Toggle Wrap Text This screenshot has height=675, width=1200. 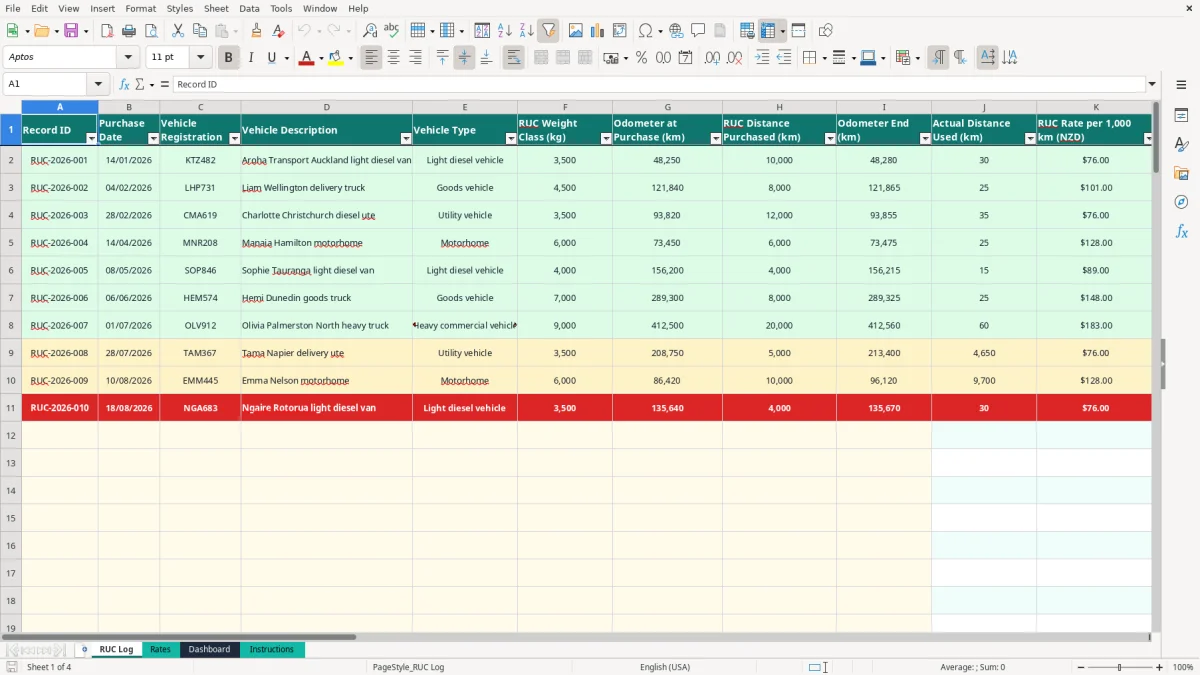514,58
